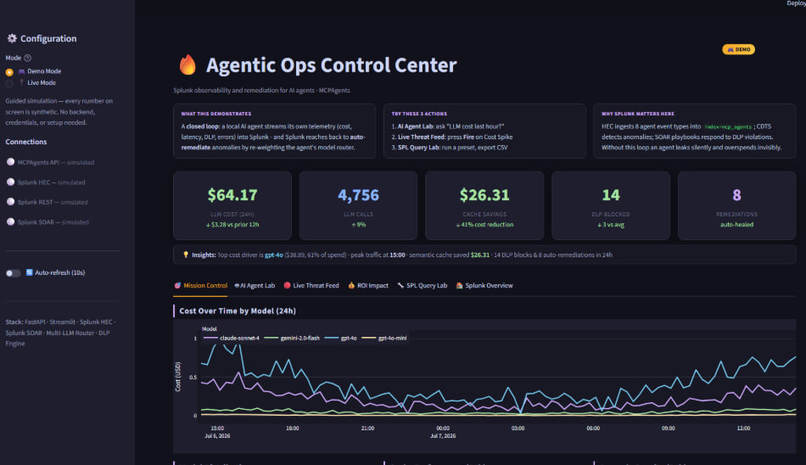Click the '+$3.28 vs prior 12h' text
The height and width of the screenshot is (465, 806).
point(232,225)
